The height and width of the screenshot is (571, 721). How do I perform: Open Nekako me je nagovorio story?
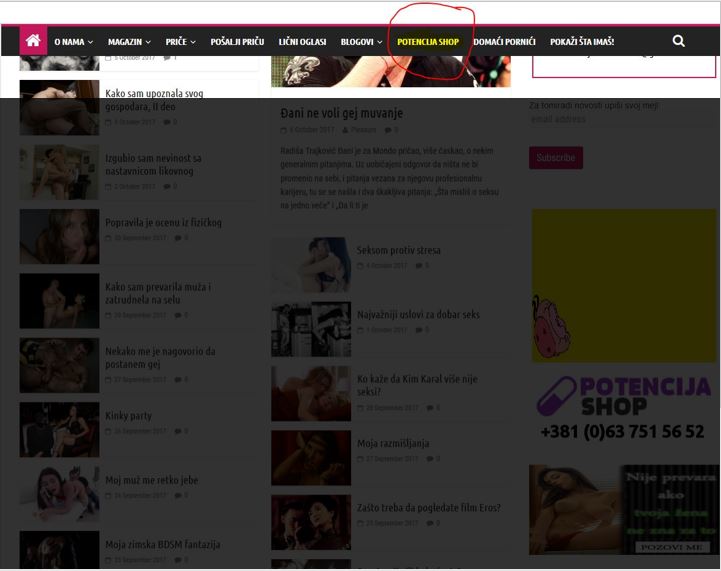[160, 358]
